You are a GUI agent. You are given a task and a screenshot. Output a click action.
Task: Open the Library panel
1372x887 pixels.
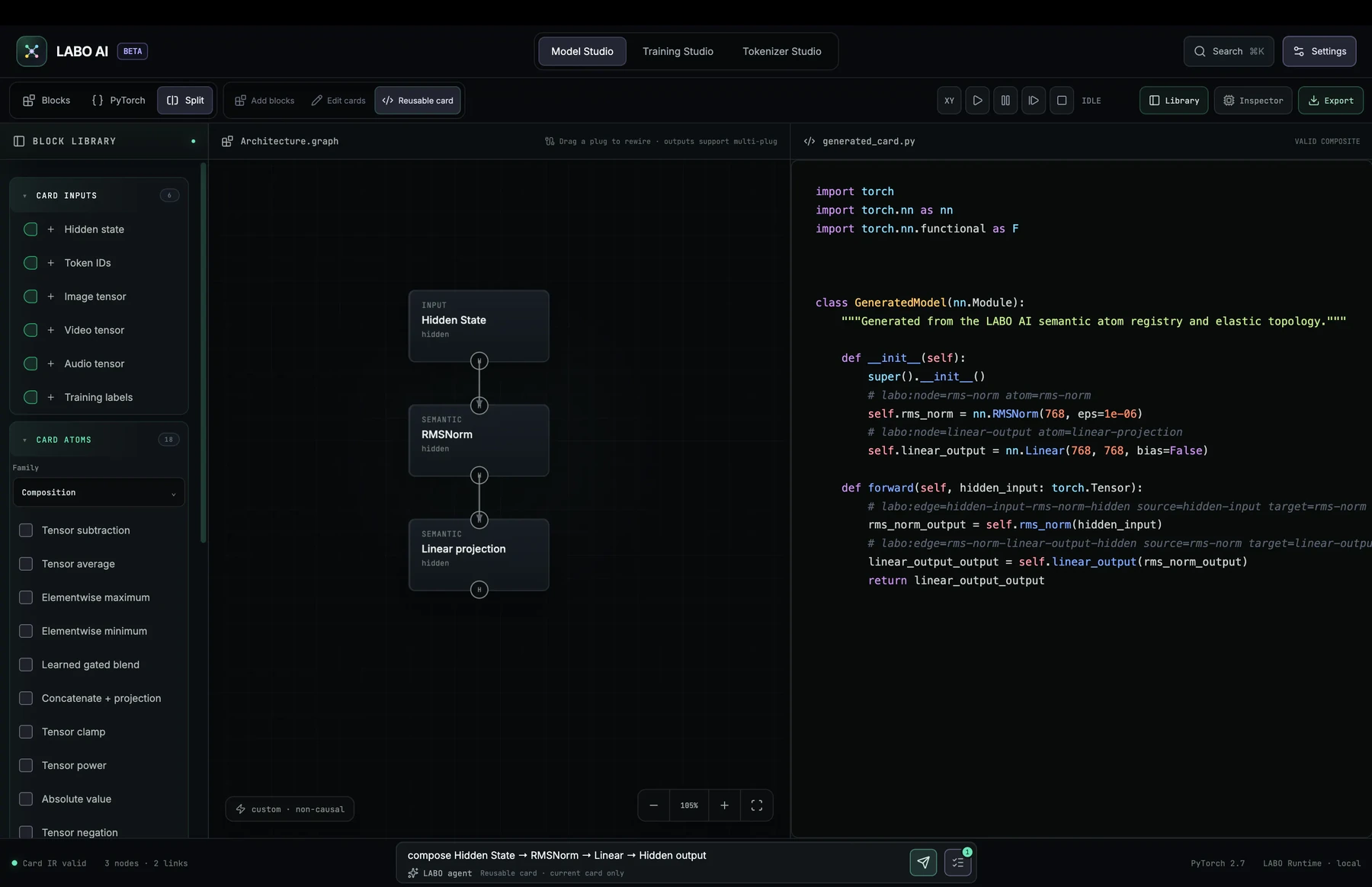[x=1174, y=101]
